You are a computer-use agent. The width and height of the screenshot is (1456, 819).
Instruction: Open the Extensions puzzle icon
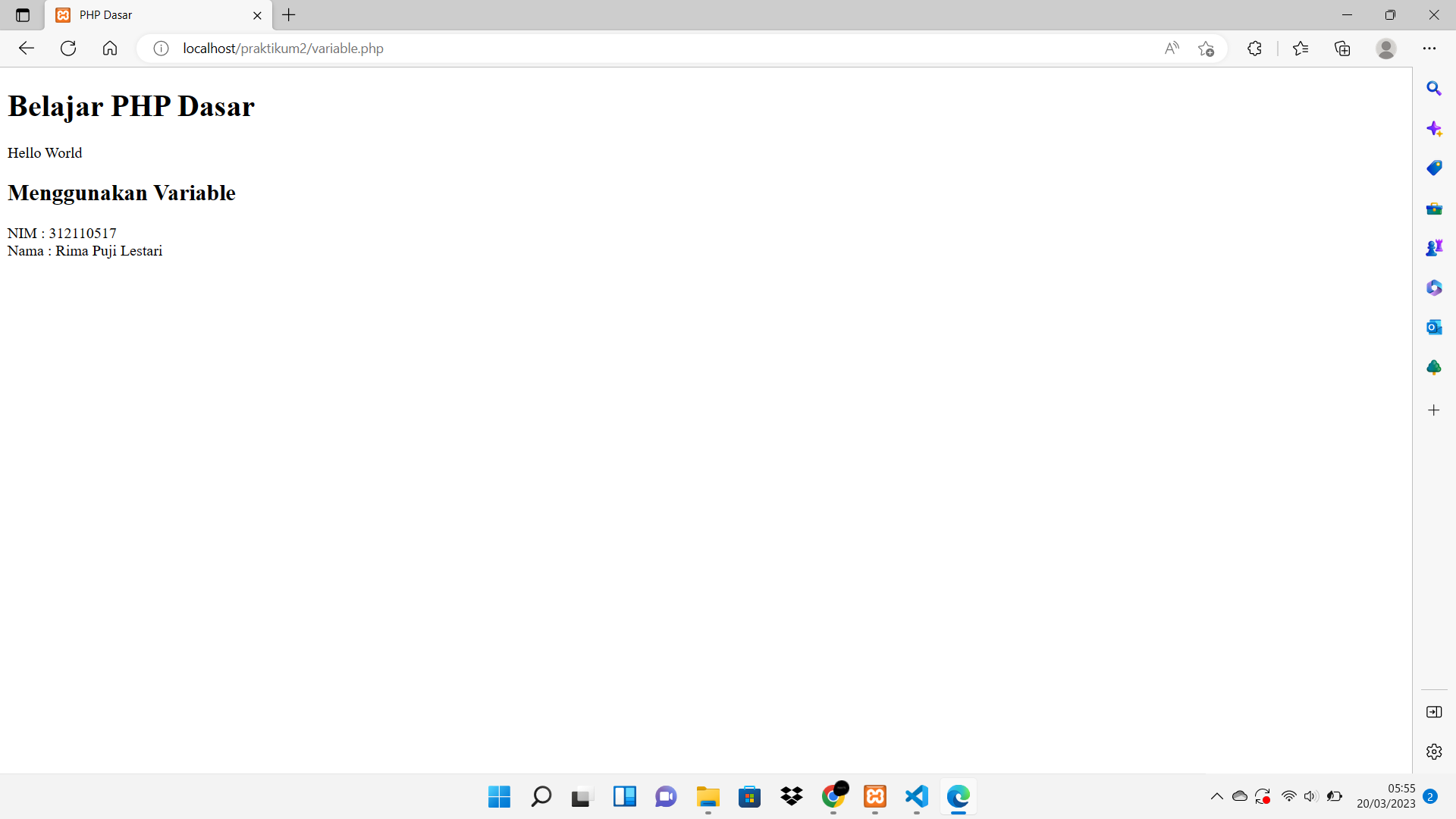[1254, 49]
